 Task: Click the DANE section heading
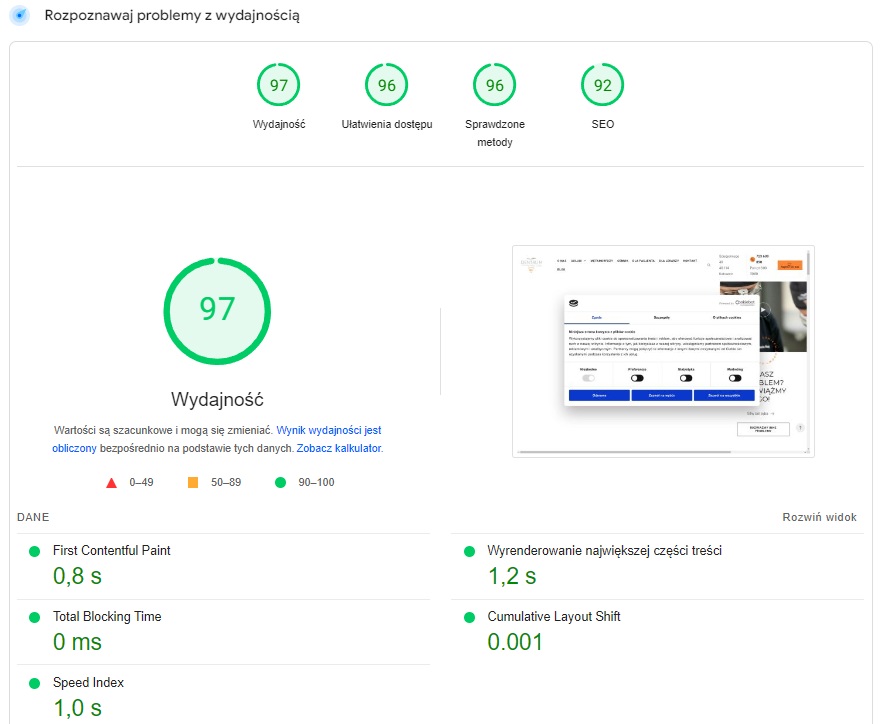pyautogui.click(x=33, y=517)
